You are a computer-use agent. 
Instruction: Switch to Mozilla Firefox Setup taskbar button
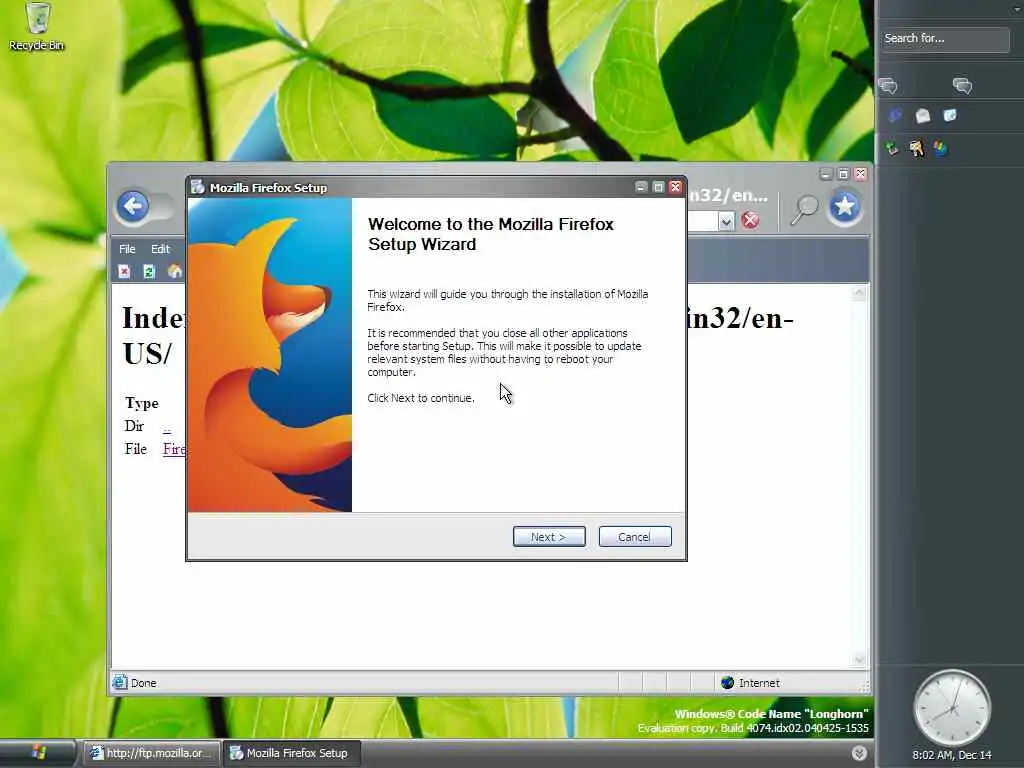[291, 753]
